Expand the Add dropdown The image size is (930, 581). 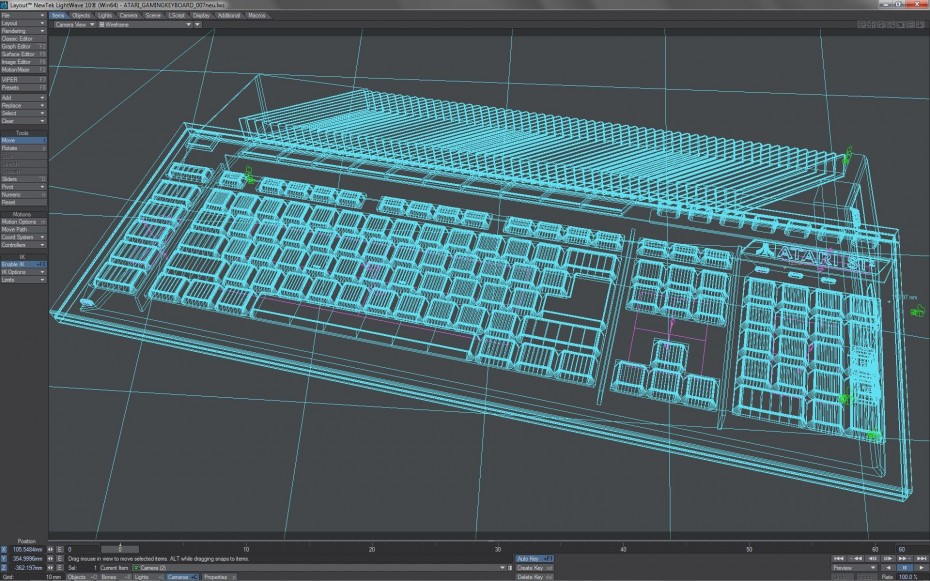coord(23,98)
